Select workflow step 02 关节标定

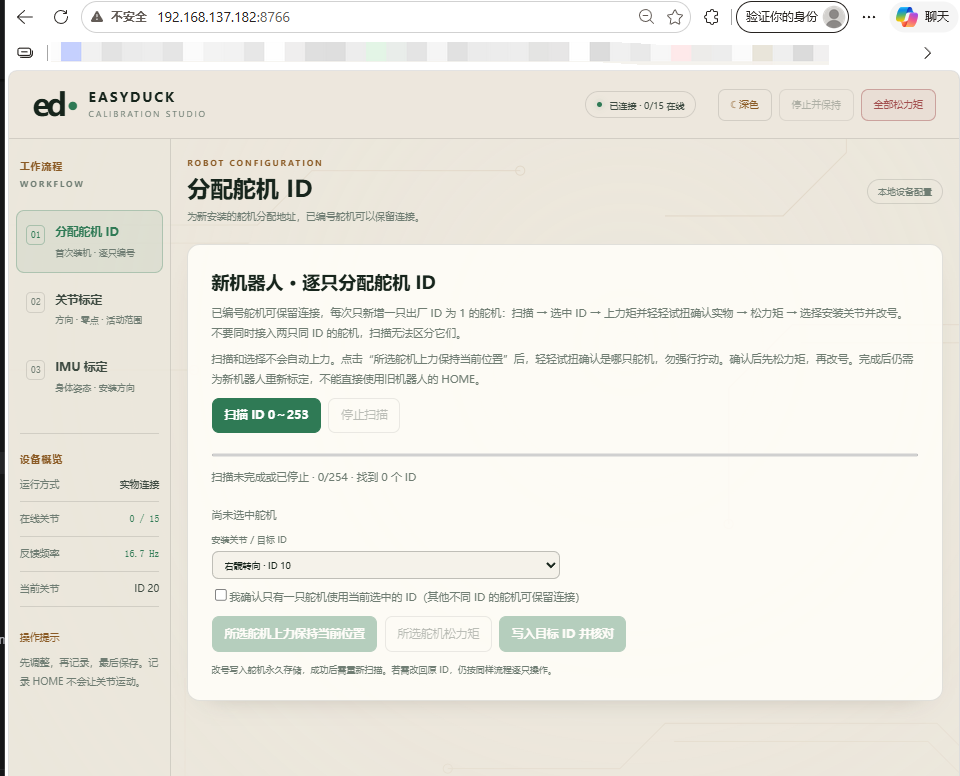point(89,309)
